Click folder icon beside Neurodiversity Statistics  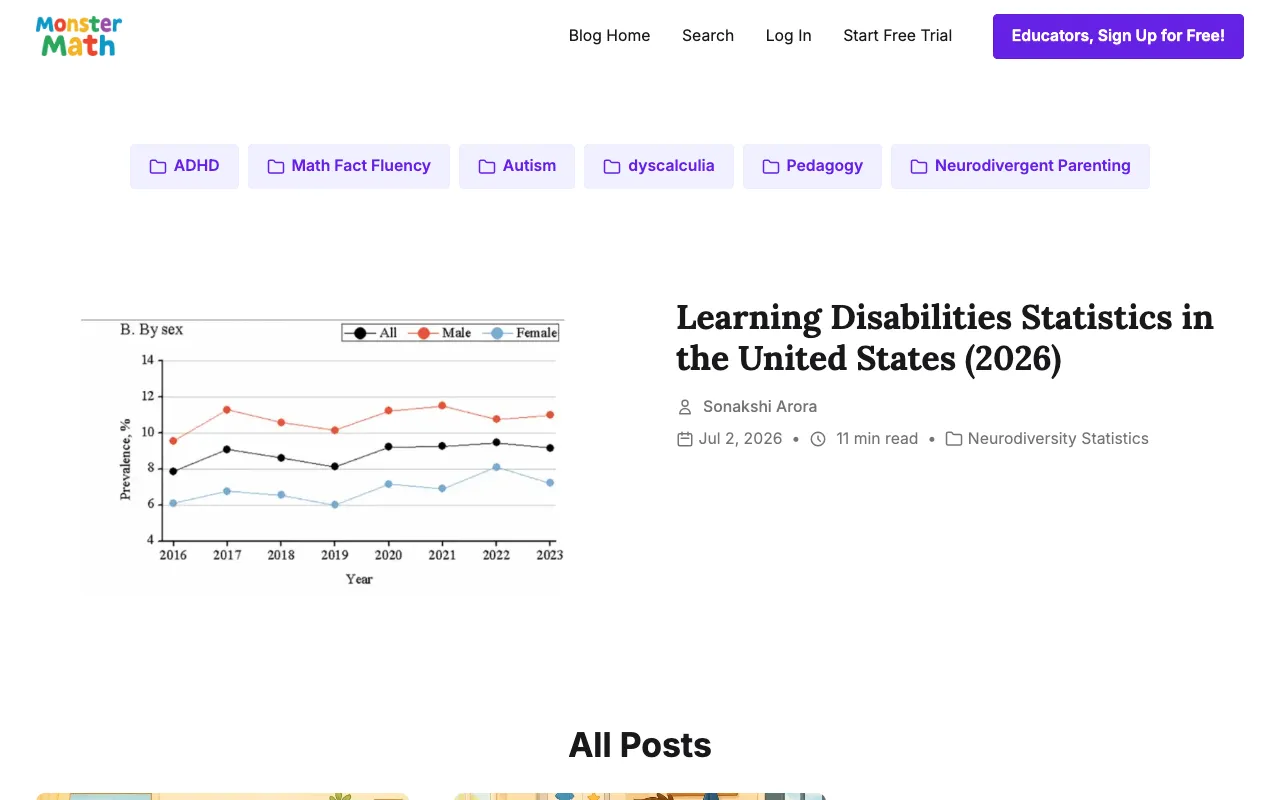954,439
